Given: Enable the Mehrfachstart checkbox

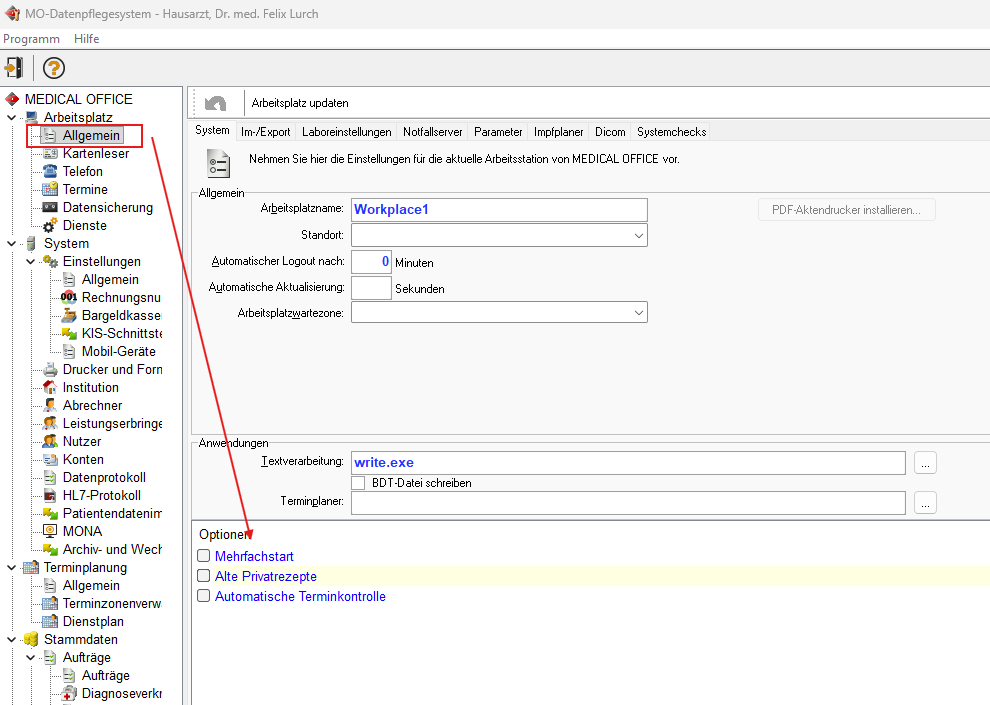Looking at the screenshot, I should coord(204,556).
